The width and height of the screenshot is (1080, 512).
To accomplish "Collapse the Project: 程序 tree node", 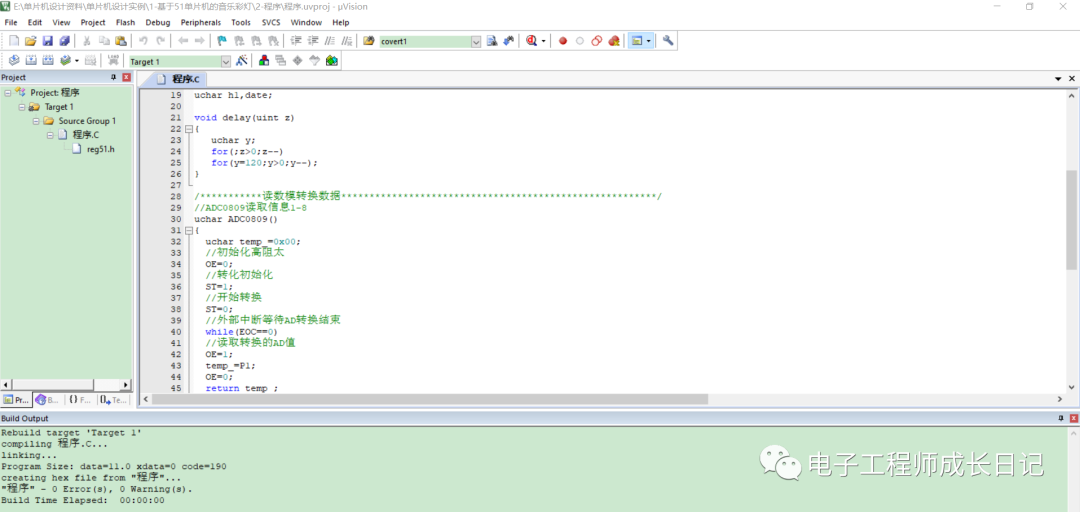I will [x=8, y=92].
